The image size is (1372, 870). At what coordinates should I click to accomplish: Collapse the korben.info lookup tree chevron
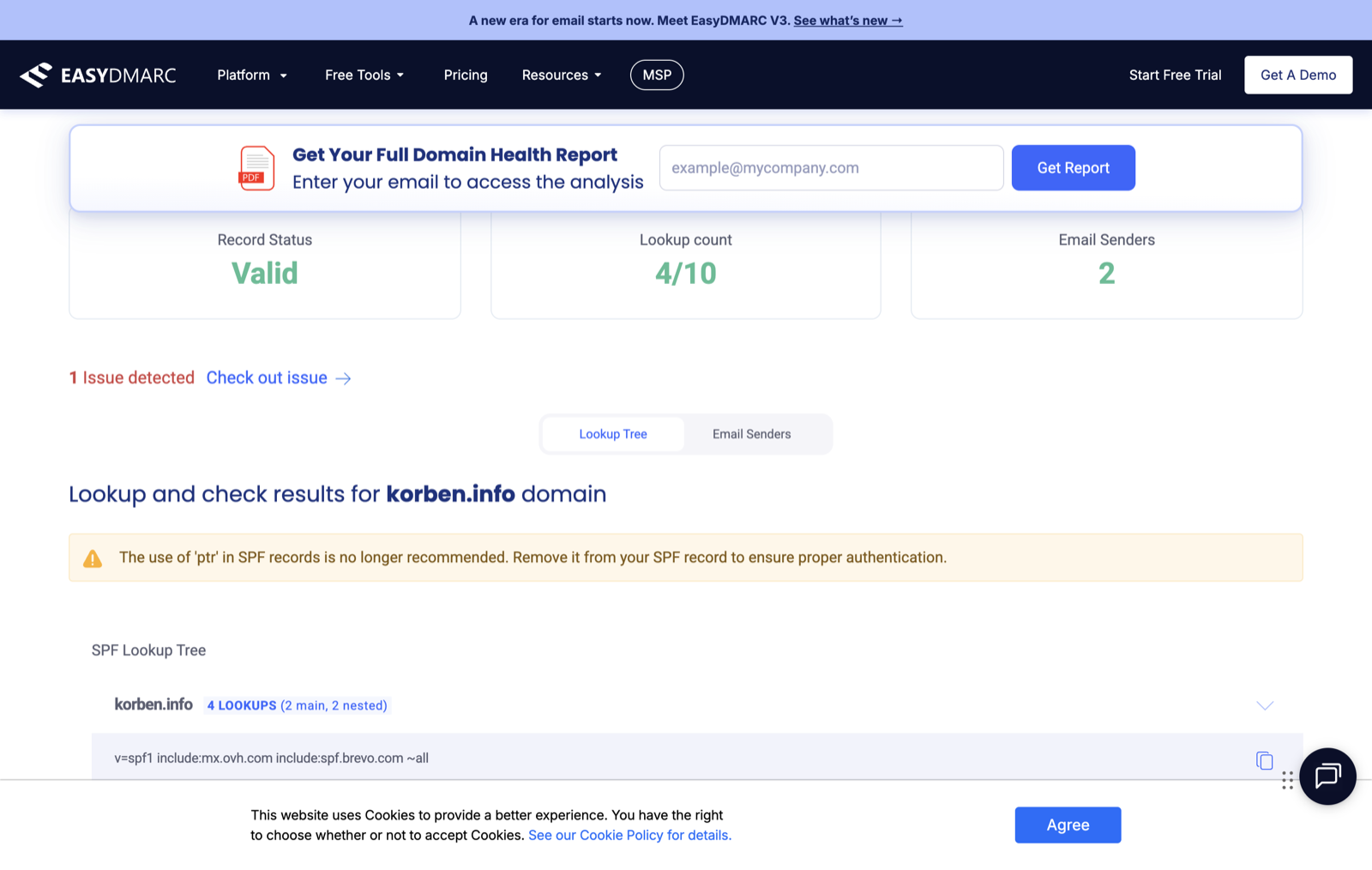tap(1265, 705)
